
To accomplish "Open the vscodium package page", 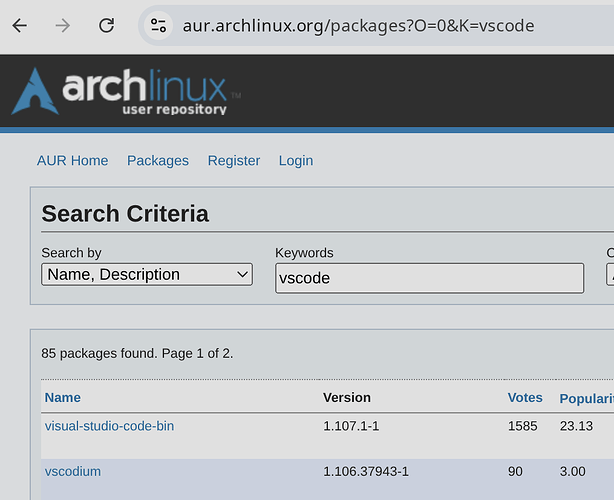I will pos(73,471).
